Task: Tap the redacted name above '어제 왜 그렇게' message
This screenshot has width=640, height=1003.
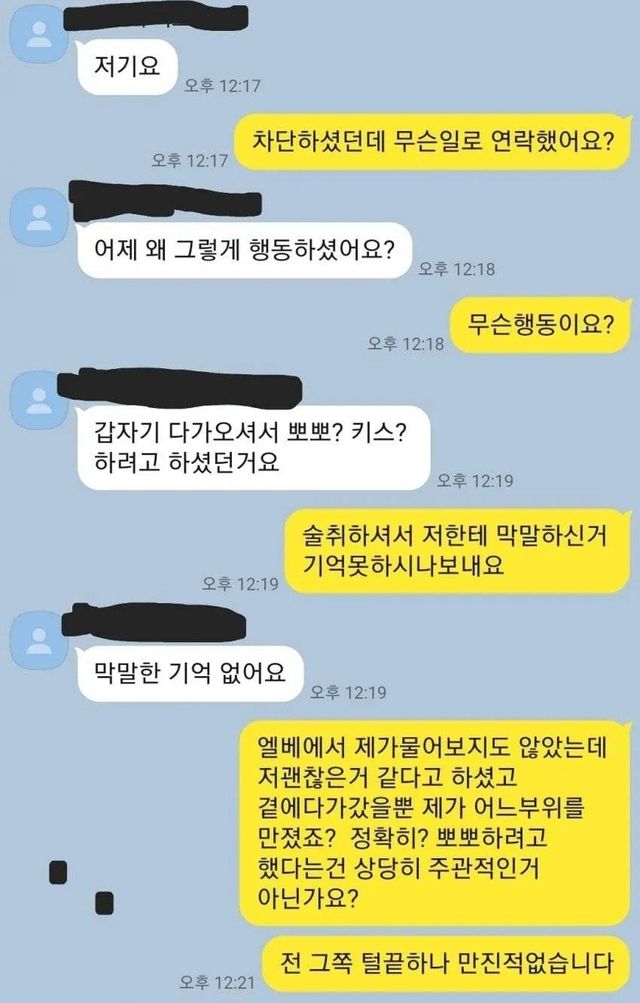Action: pos(166,200)
